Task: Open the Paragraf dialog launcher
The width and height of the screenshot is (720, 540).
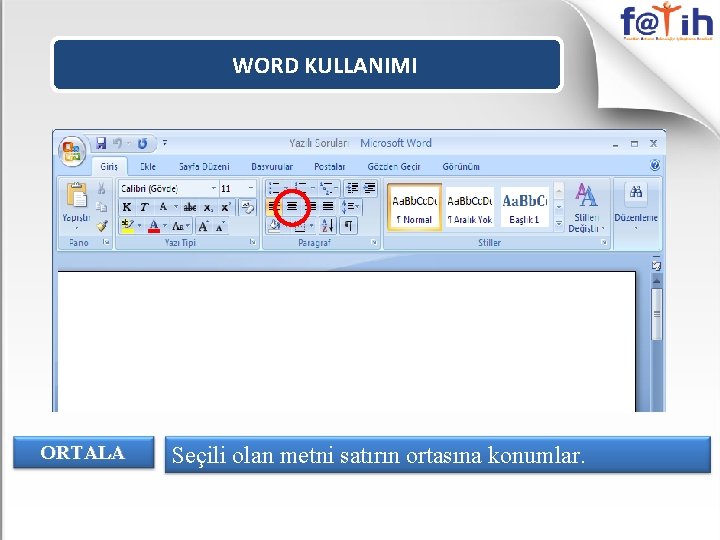Action: point(374,242)
